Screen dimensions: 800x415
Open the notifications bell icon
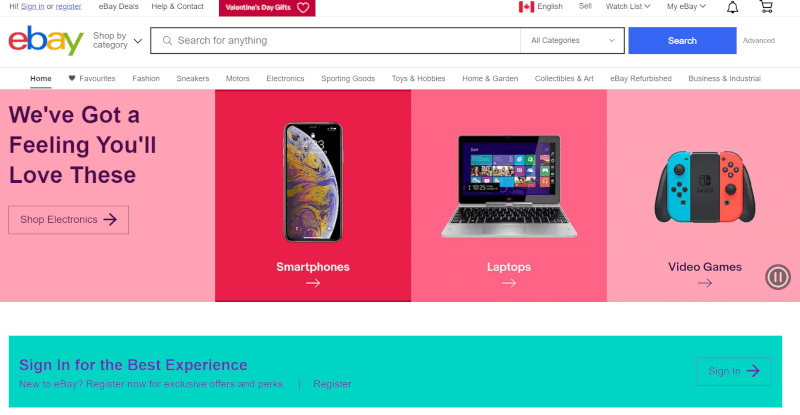(x=732, y=7)
